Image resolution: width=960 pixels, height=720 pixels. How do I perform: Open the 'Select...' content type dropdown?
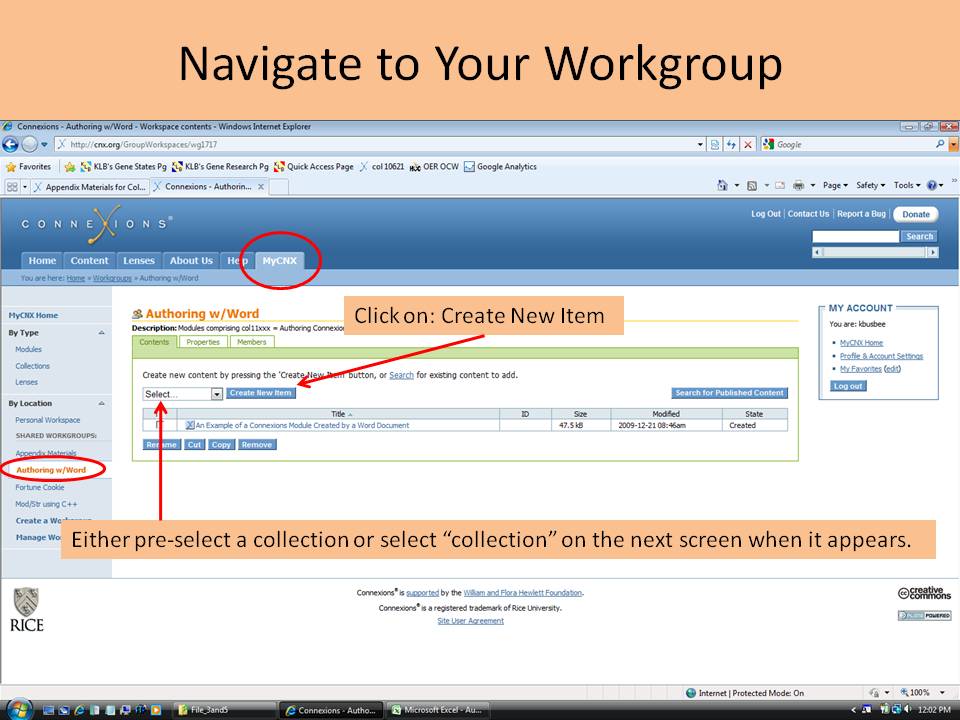tap(183, 394)
